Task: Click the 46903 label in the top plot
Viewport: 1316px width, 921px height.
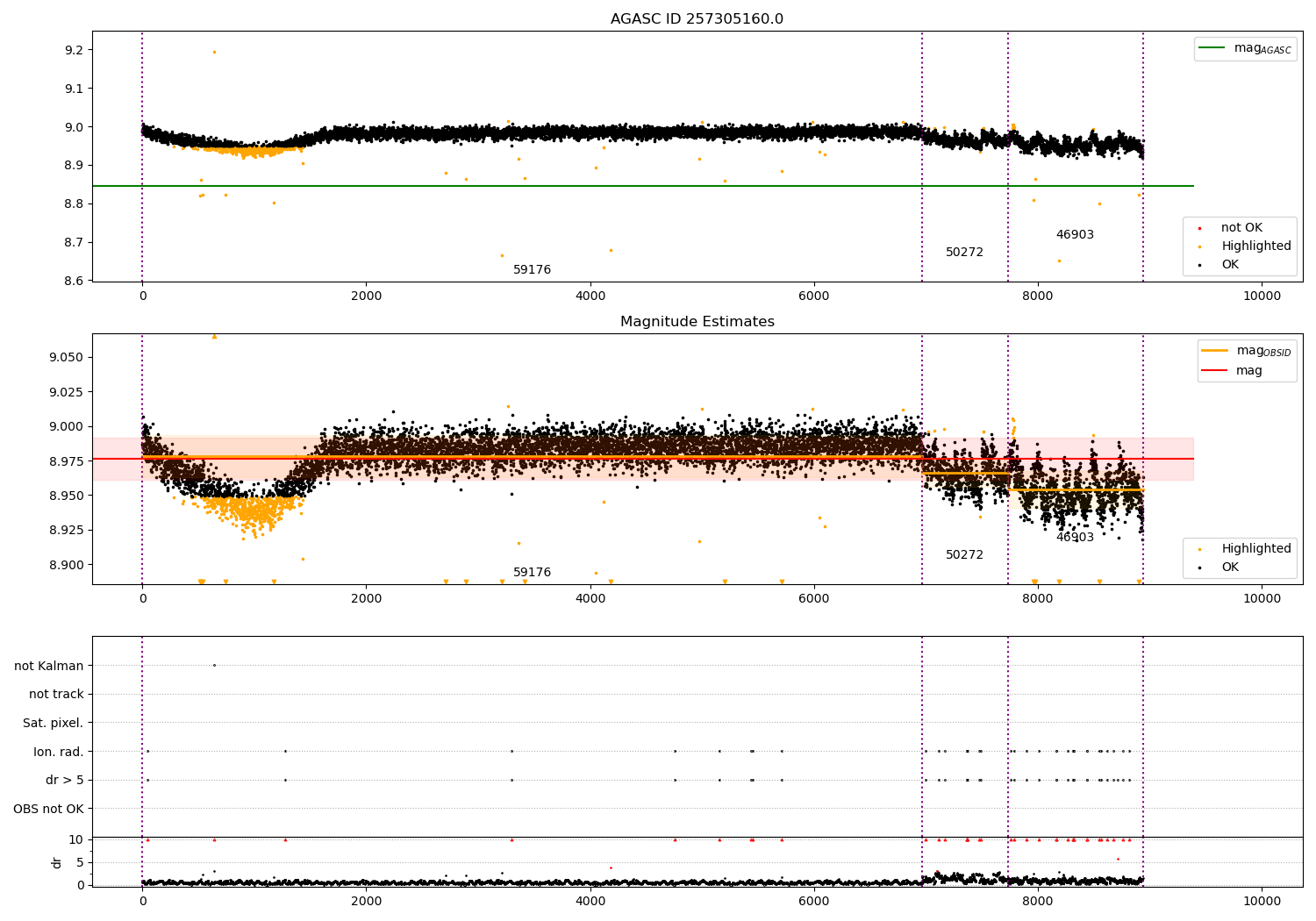Action: pyautogui.click(x=1075, y=235)
